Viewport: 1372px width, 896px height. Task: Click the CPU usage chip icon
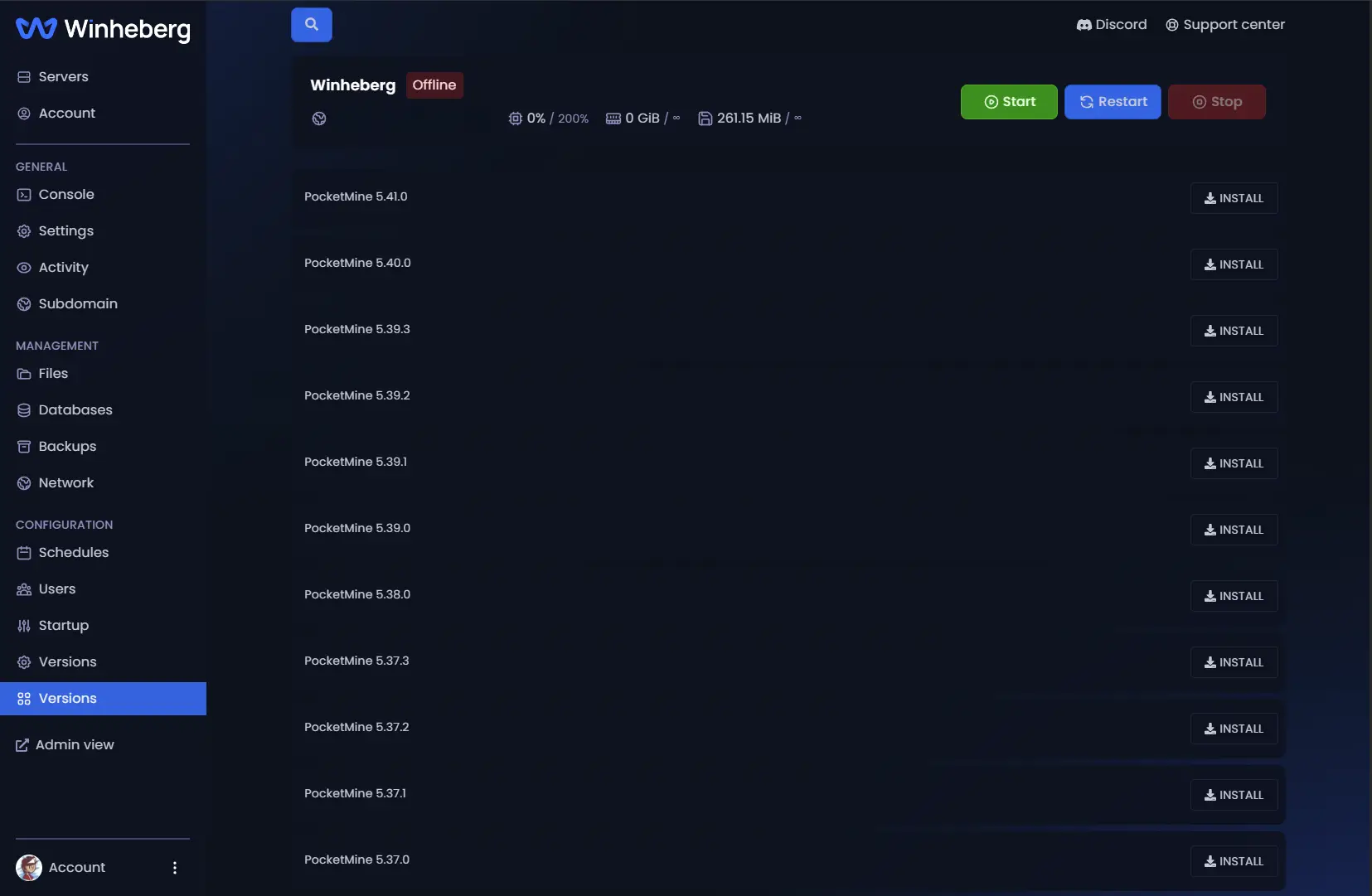(516, 119)
